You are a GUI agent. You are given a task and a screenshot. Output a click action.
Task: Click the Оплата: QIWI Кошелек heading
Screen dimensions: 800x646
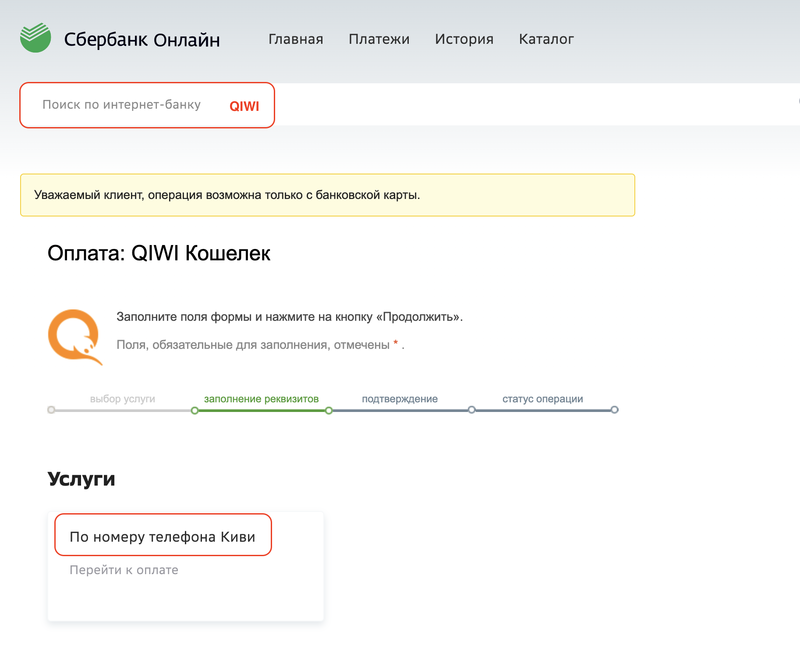pyautogui.click(x=159, y=254)
